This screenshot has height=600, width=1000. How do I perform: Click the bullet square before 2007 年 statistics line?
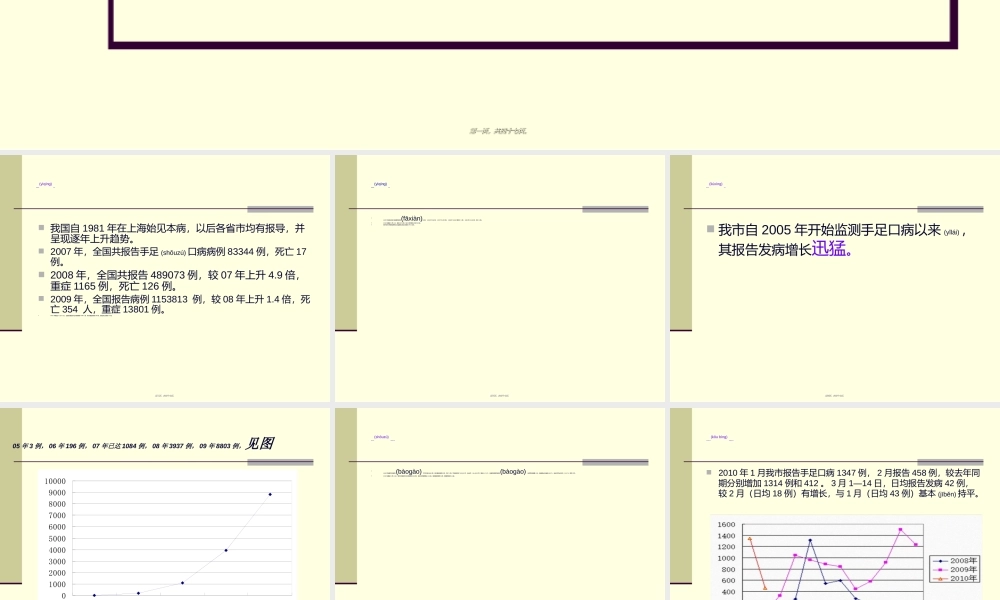click(x=40, y=251)
